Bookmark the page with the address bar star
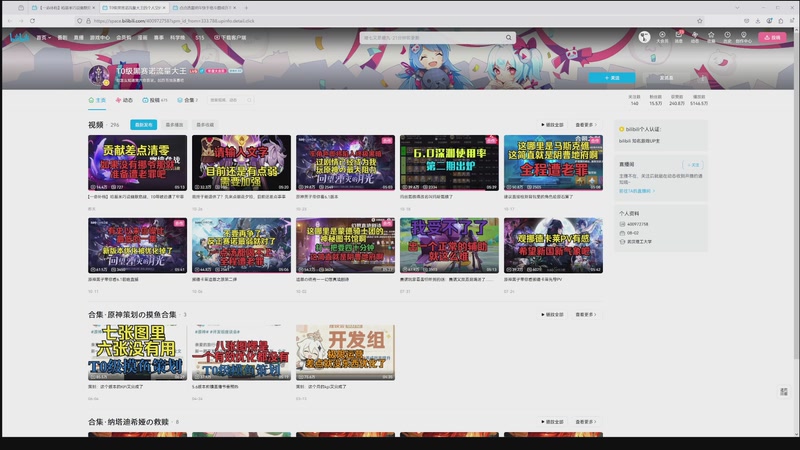The height and width of the screenshot is (450, 800). click(699, 21)
